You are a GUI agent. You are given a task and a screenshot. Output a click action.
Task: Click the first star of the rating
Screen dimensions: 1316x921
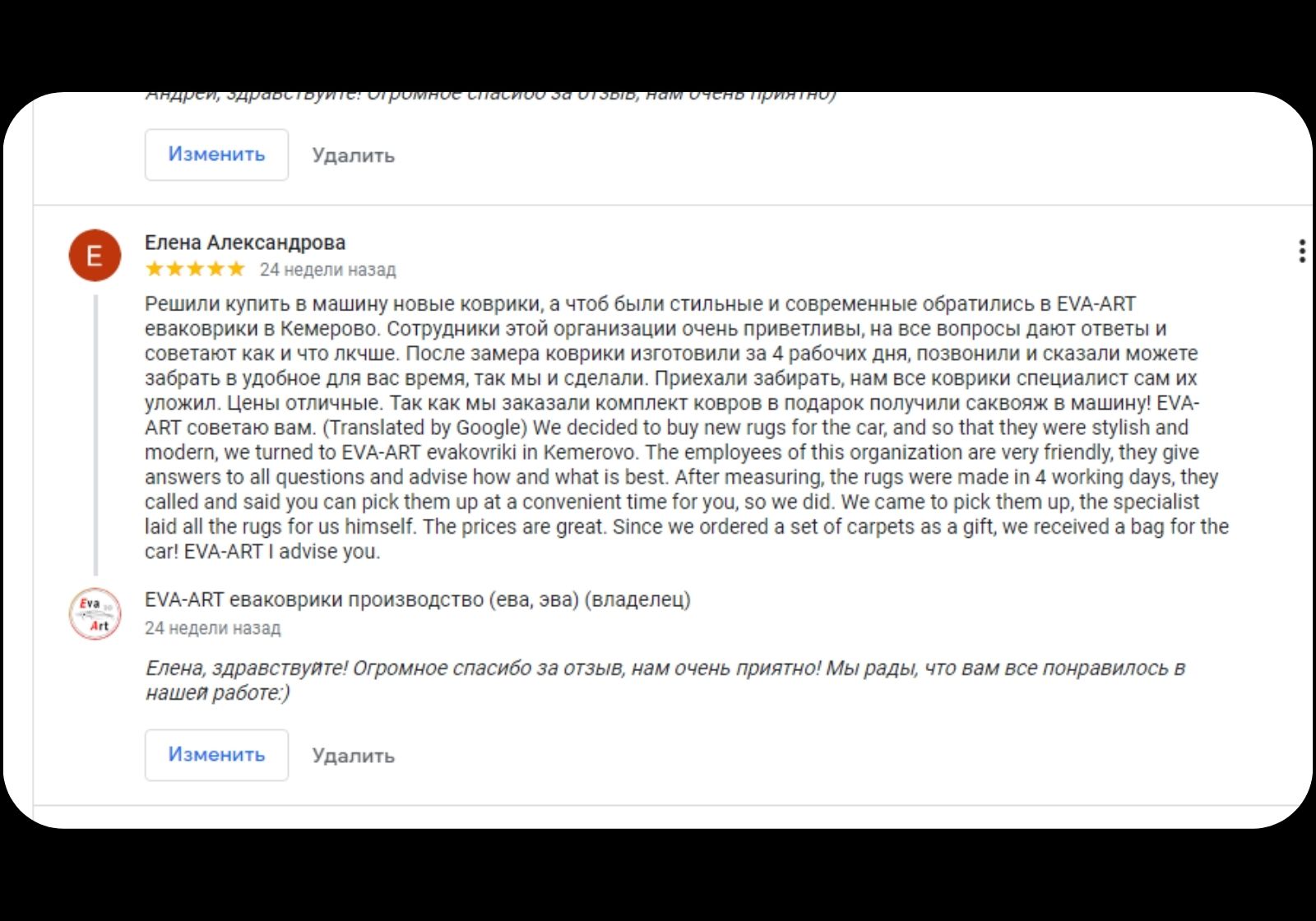pos(155,269)
